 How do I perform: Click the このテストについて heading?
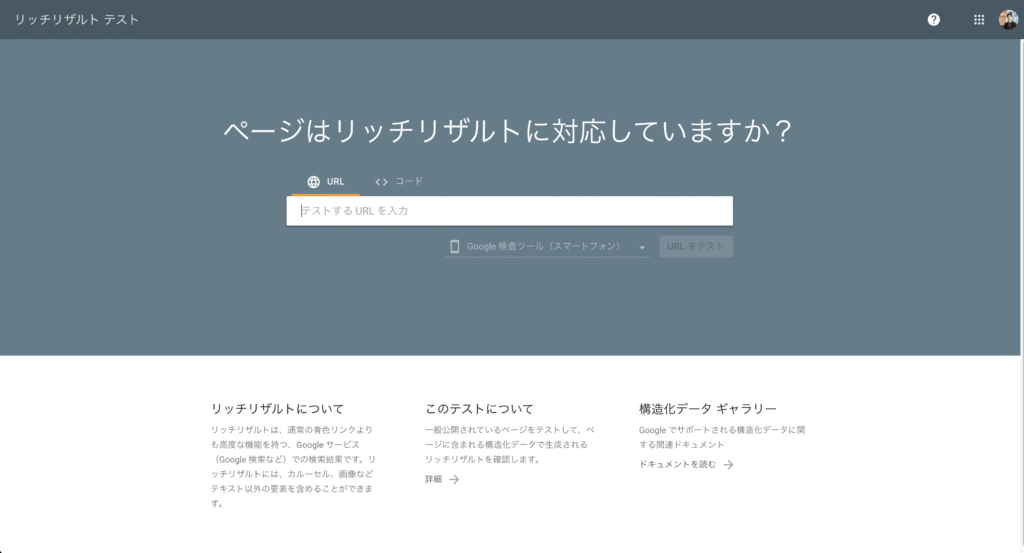479,409
